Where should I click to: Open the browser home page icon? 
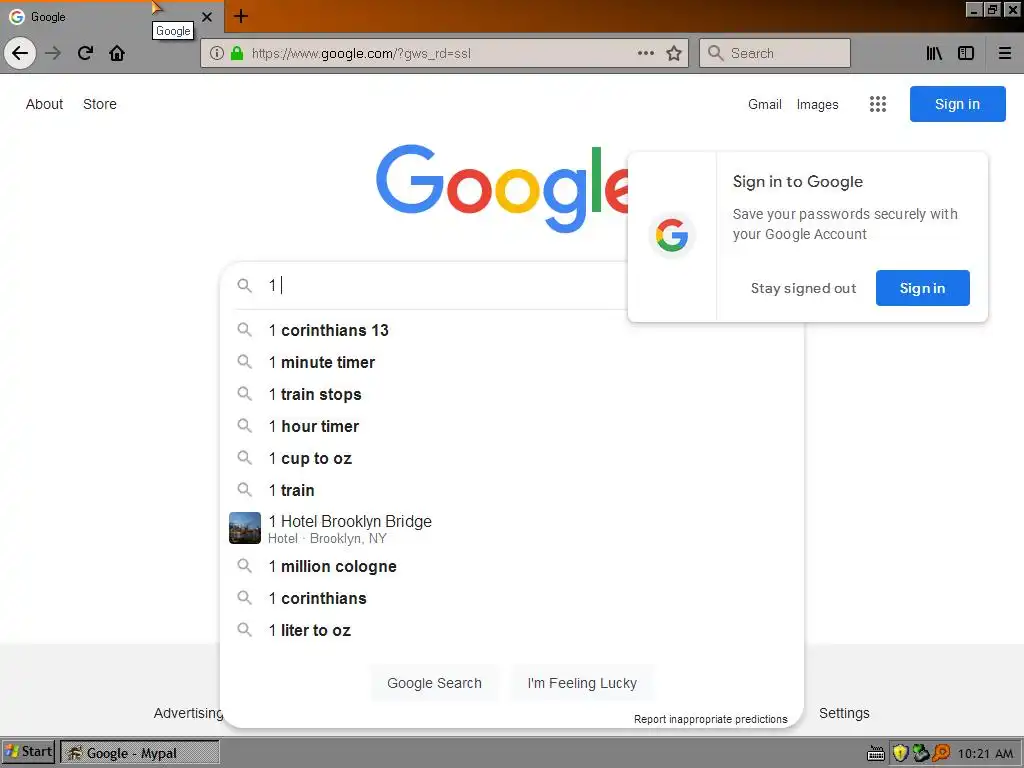(117, 53)
